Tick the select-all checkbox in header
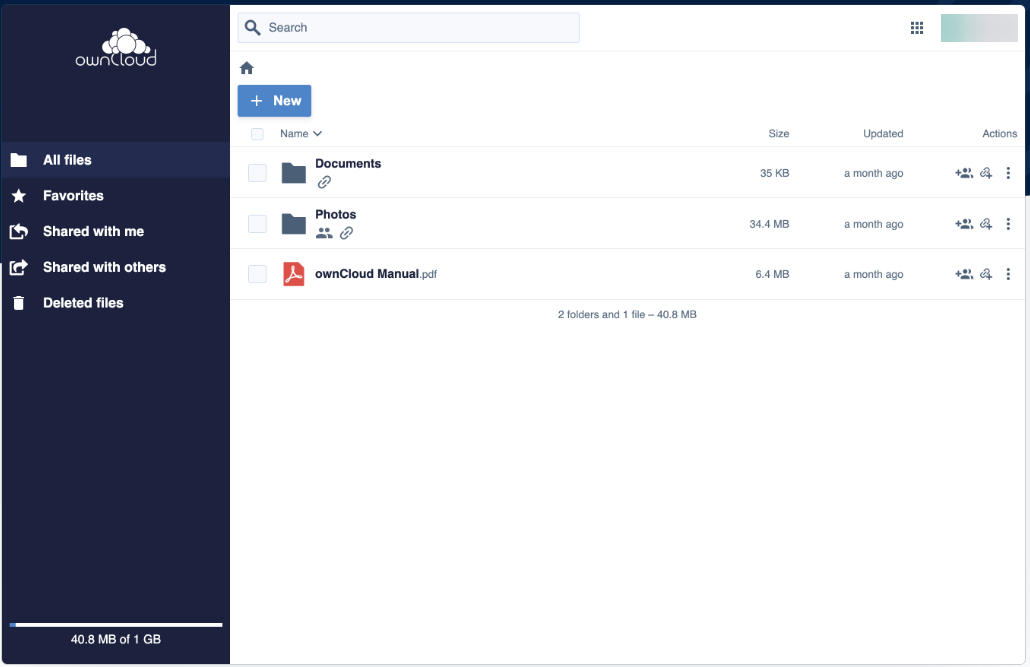This screenshot has width=1030, height=667. click(x=258, y=134)
